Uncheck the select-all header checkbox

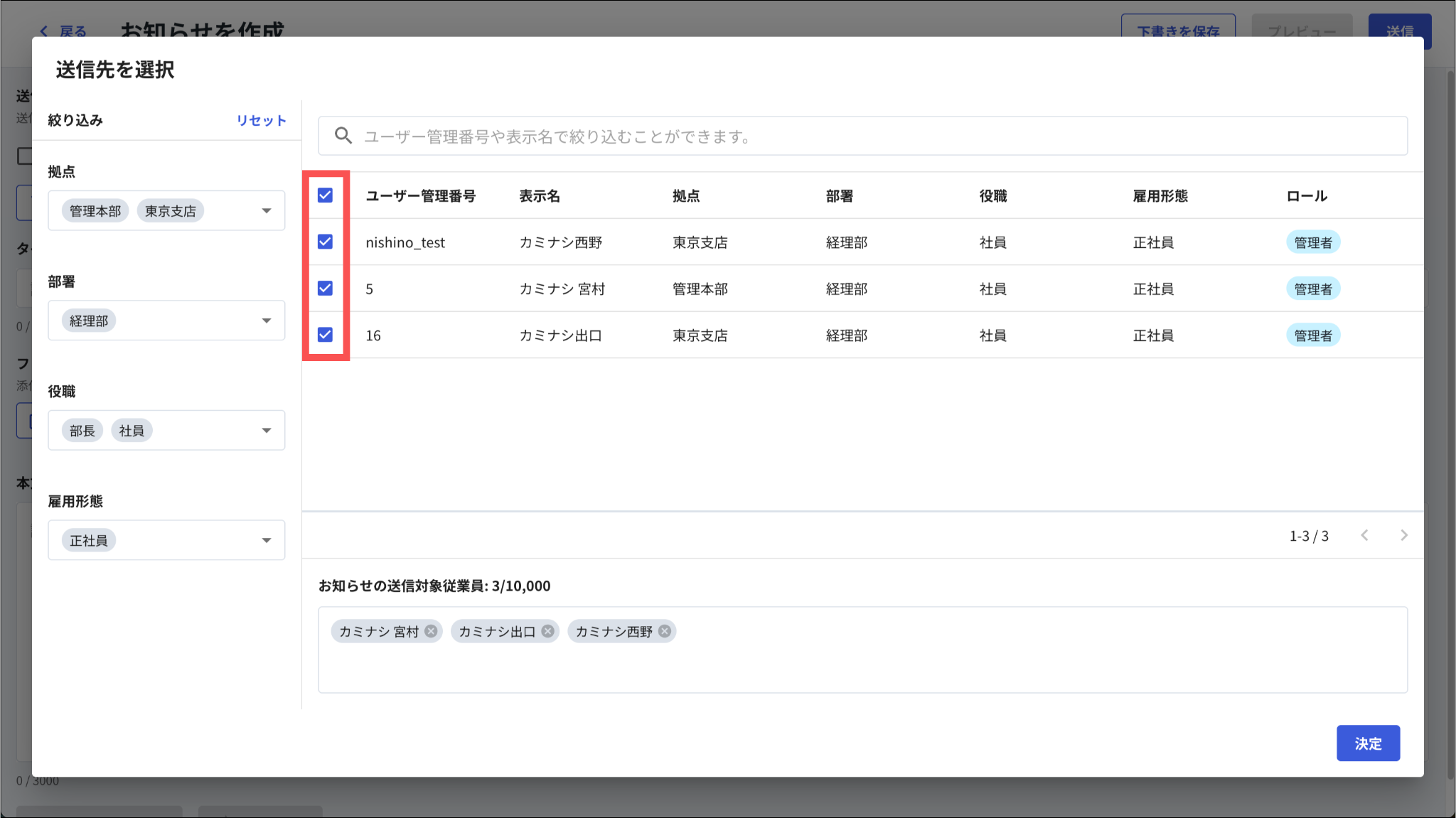(325, 195)
